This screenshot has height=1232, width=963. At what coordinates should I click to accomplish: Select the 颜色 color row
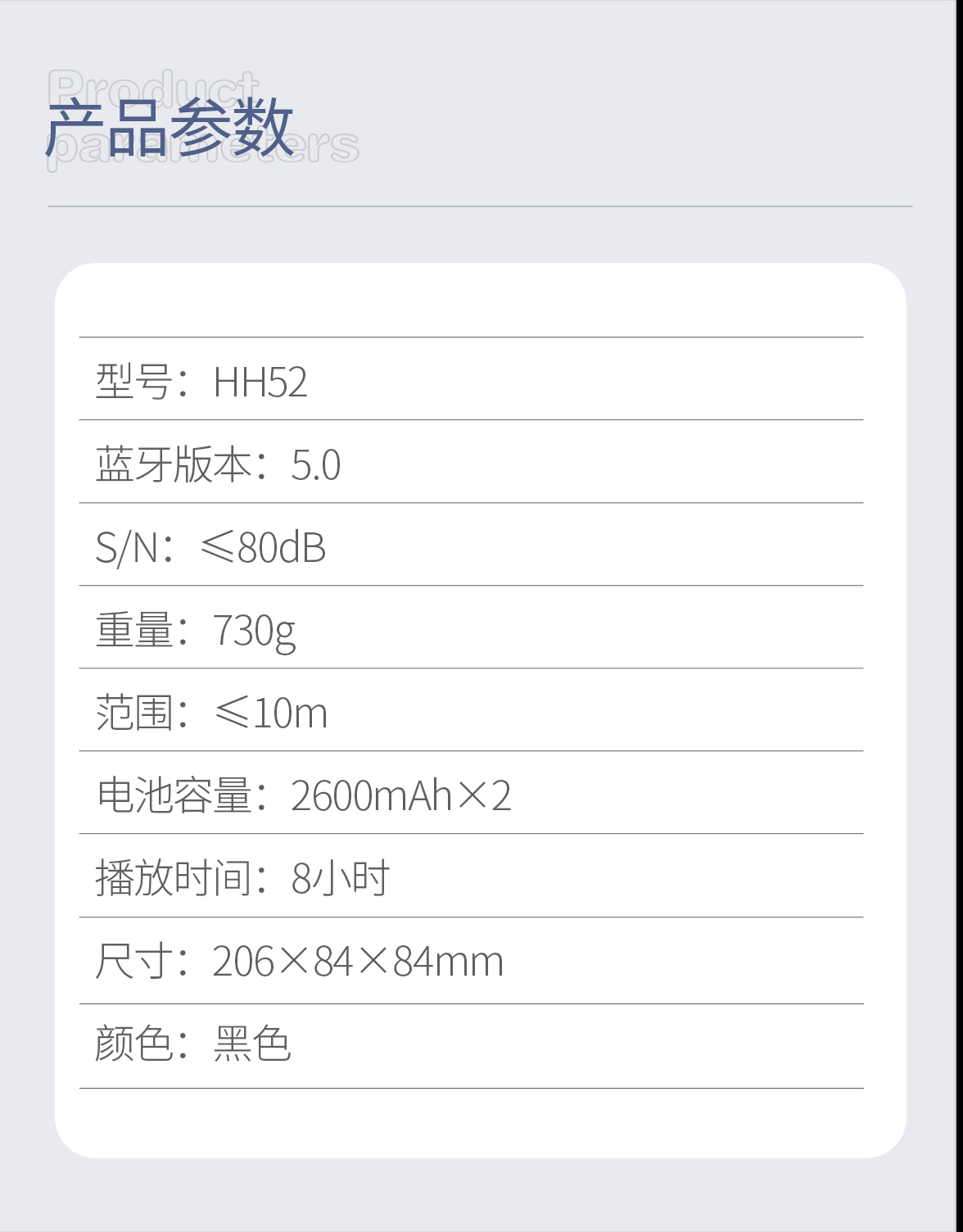(471, 1046)
